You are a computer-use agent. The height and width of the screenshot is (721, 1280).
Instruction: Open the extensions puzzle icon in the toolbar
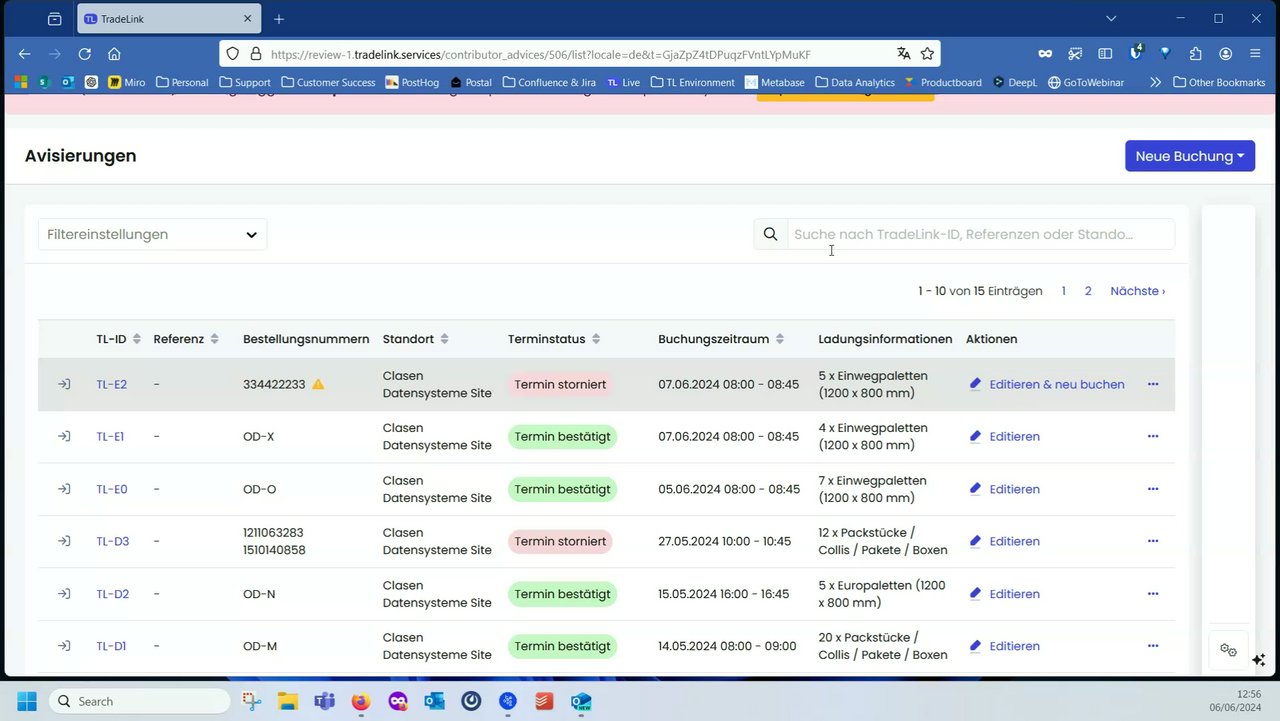tap(1195, 54)
